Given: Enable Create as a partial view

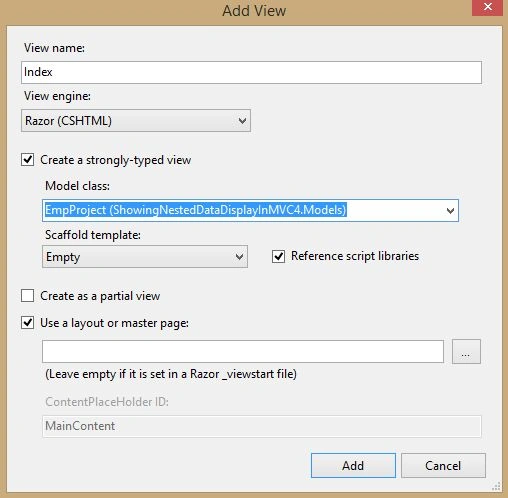Looking at the screenshot, I should 28,296.
